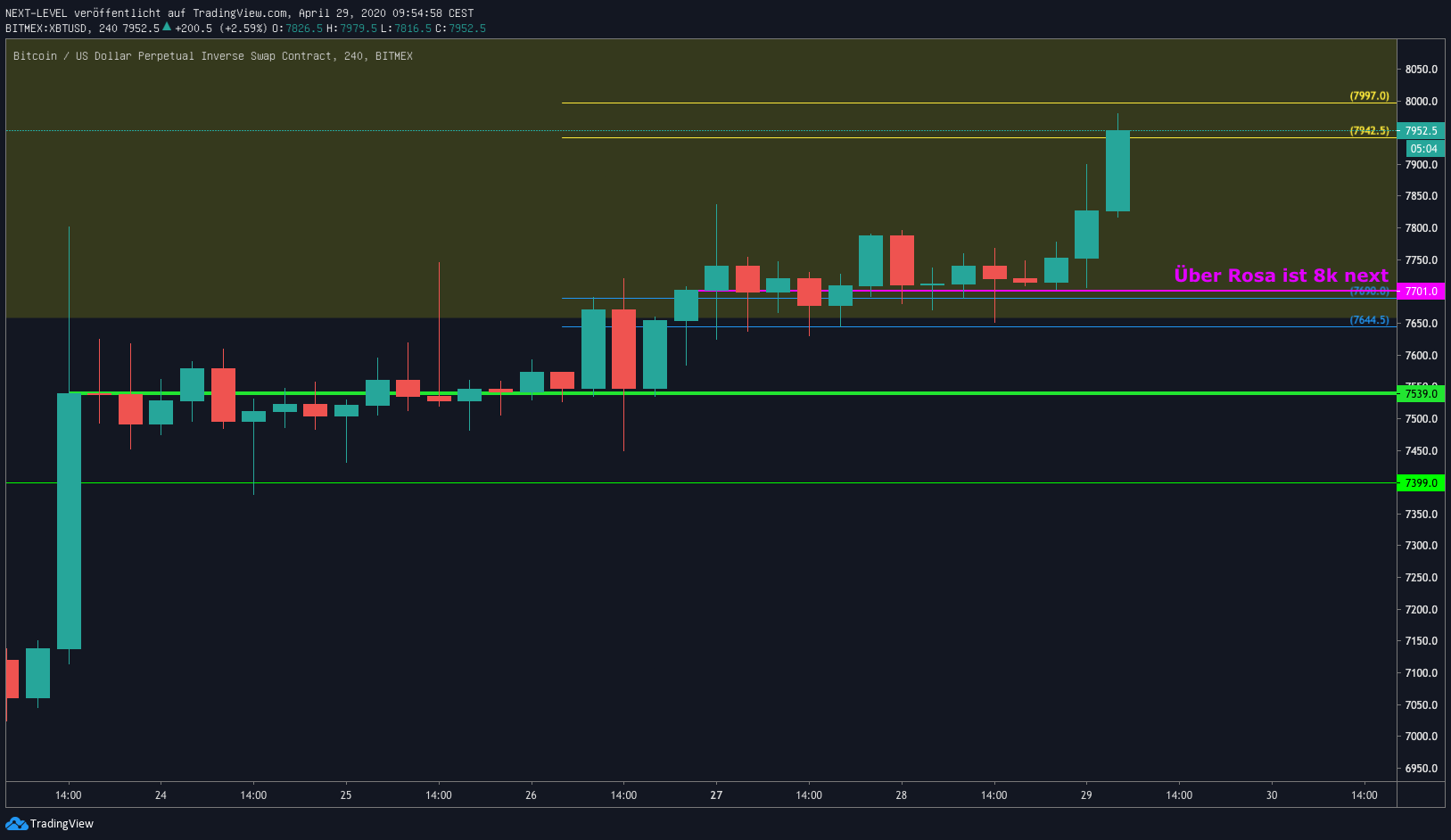Click the date 29 on time axis
1451x840 pixels.
pyautogui.click(x=1086, y=795)
